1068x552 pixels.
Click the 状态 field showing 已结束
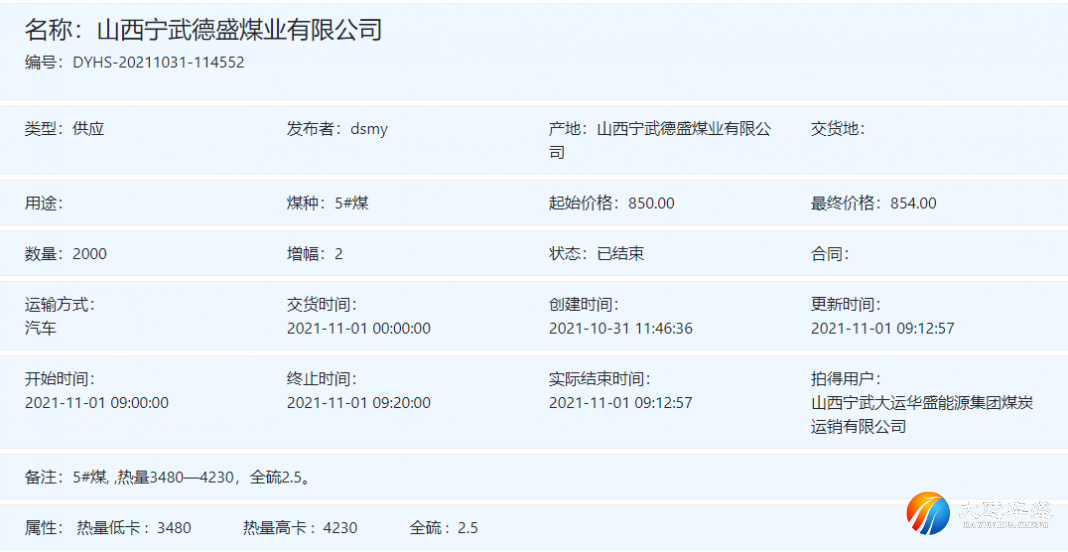pos(620,254)
